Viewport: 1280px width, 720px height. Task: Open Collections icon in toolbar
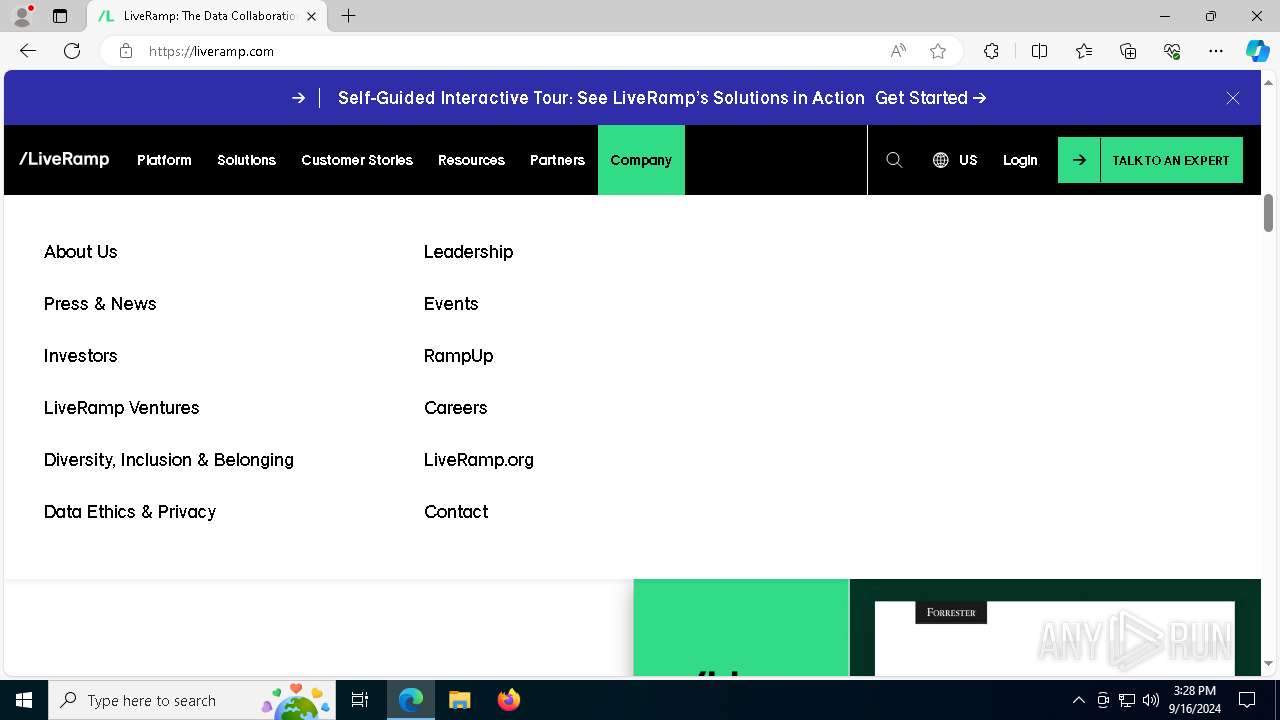[x=1128, y=51]
